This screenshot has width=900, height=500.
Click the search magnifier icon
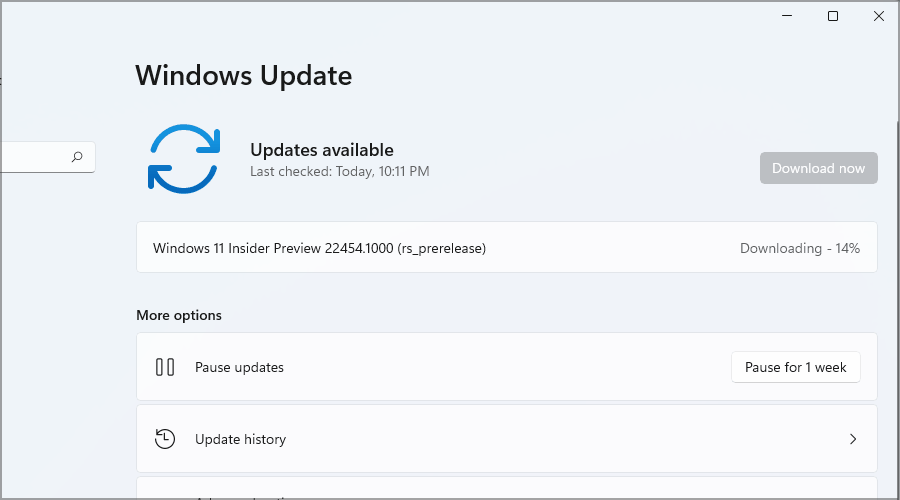coord(77,157)
